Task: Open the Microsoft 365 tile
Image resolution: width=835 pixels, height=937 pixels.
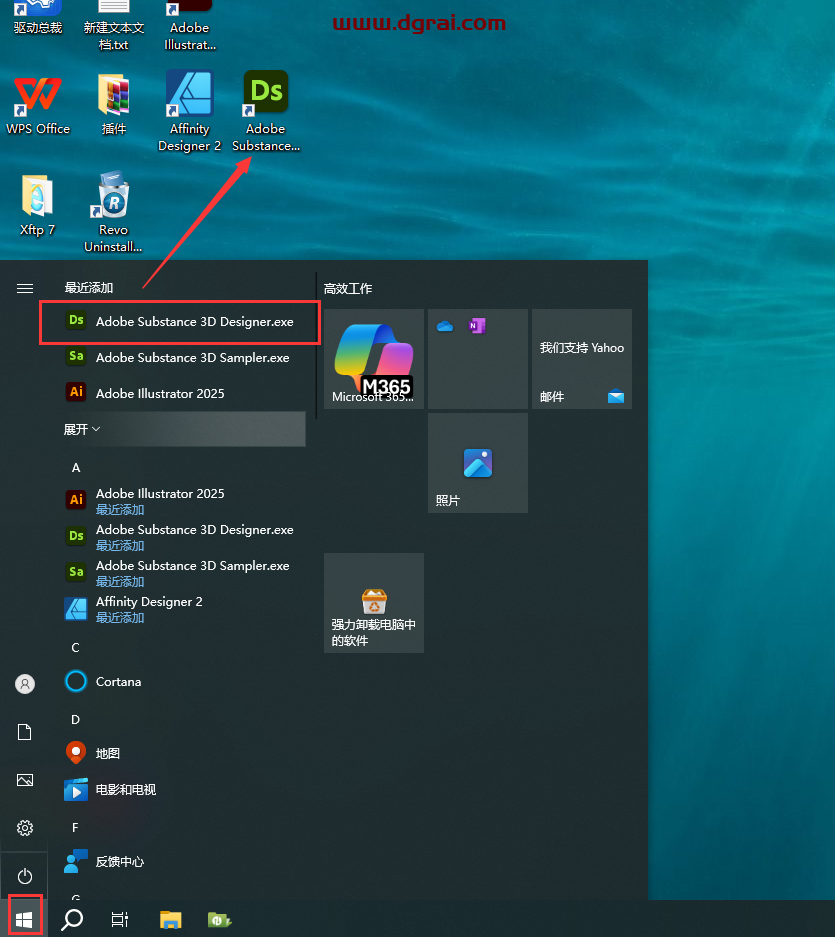Action: (374, 359)
